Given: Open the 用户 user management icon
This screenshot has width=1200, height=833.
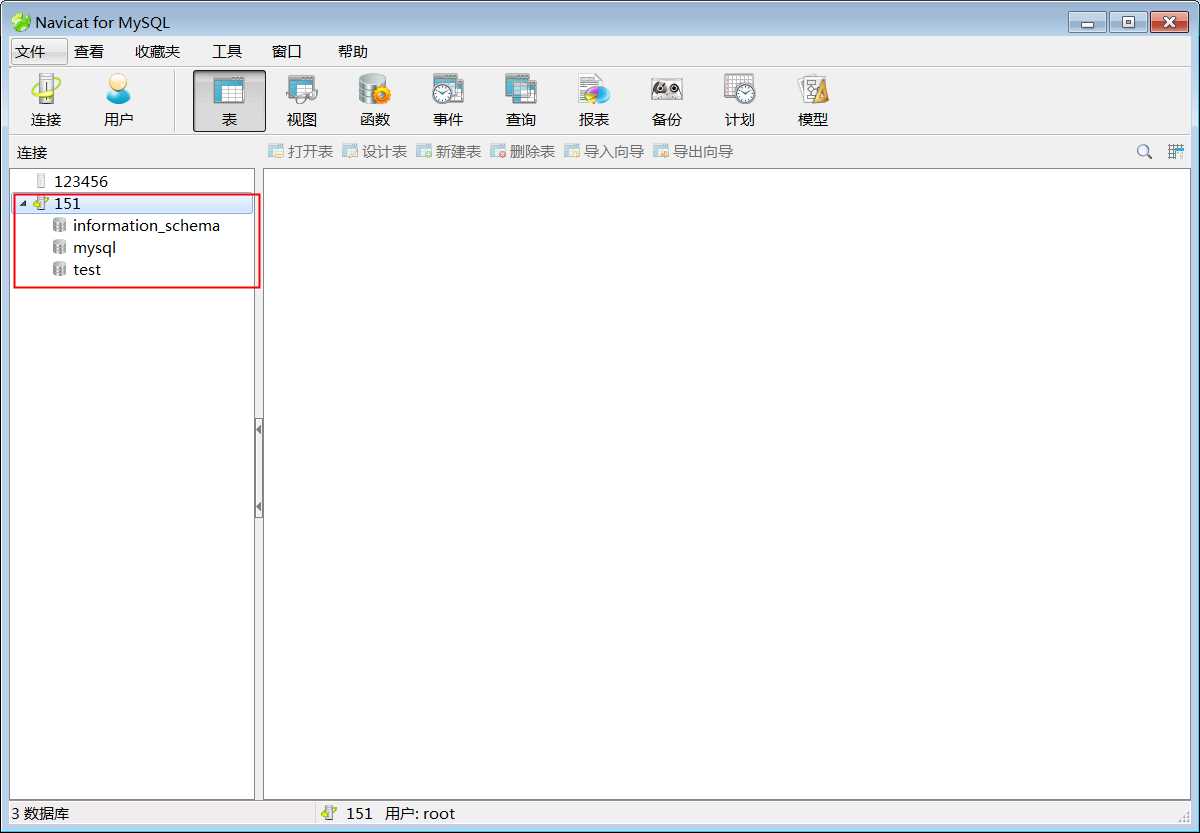Looking at the screenshot, I should (x=119, y=101).
